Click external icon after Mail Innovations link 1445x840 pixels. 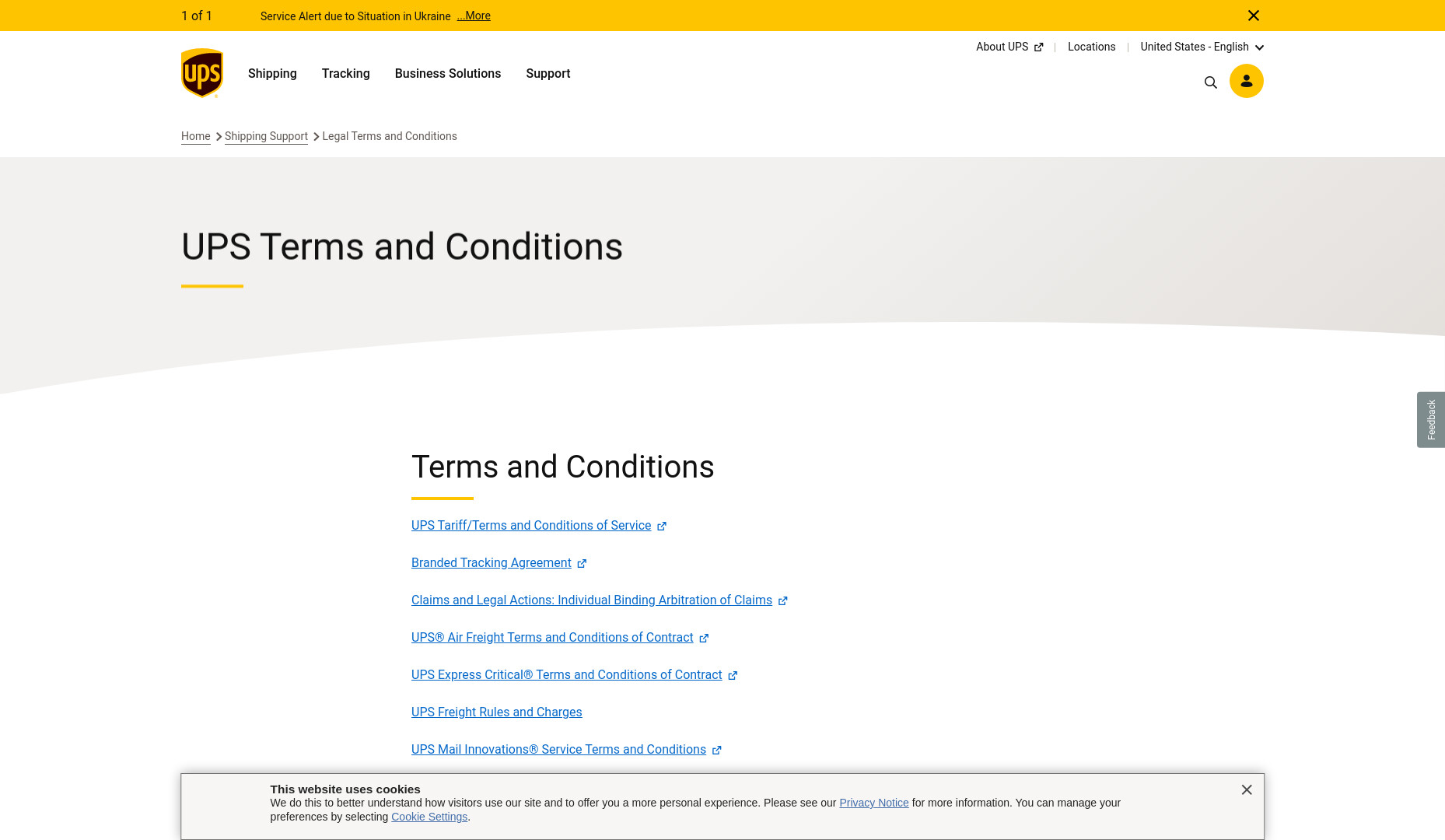pos(717,751)
